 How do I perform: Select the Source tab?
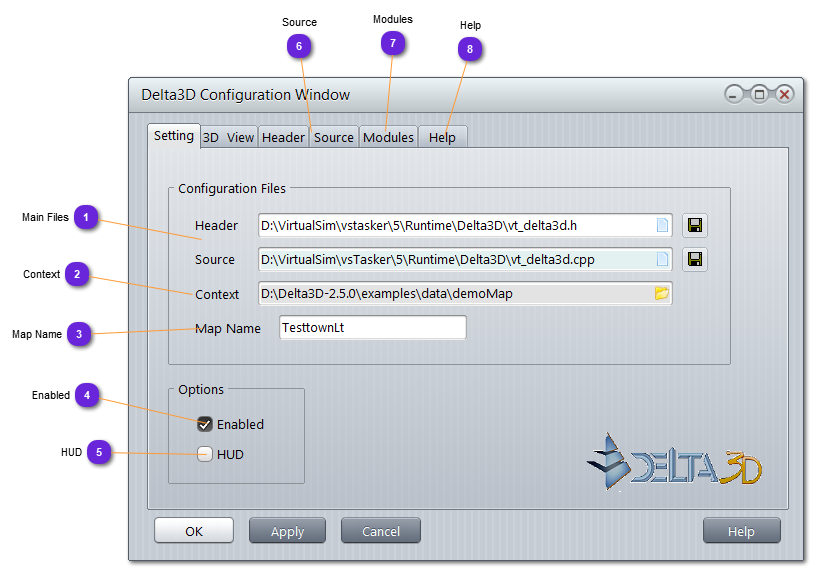coord(334,138)
